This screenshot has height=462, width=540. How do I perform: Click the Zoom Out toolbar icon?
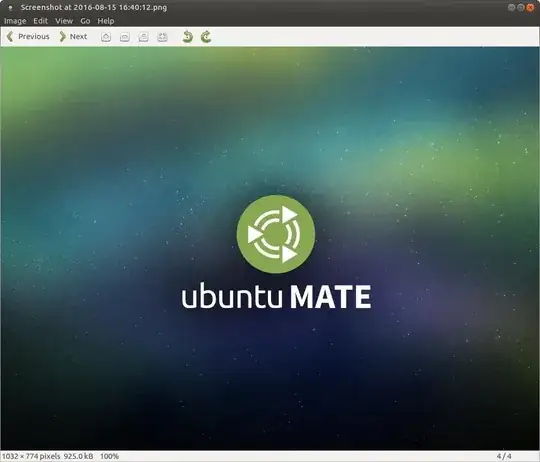[125, 37]
